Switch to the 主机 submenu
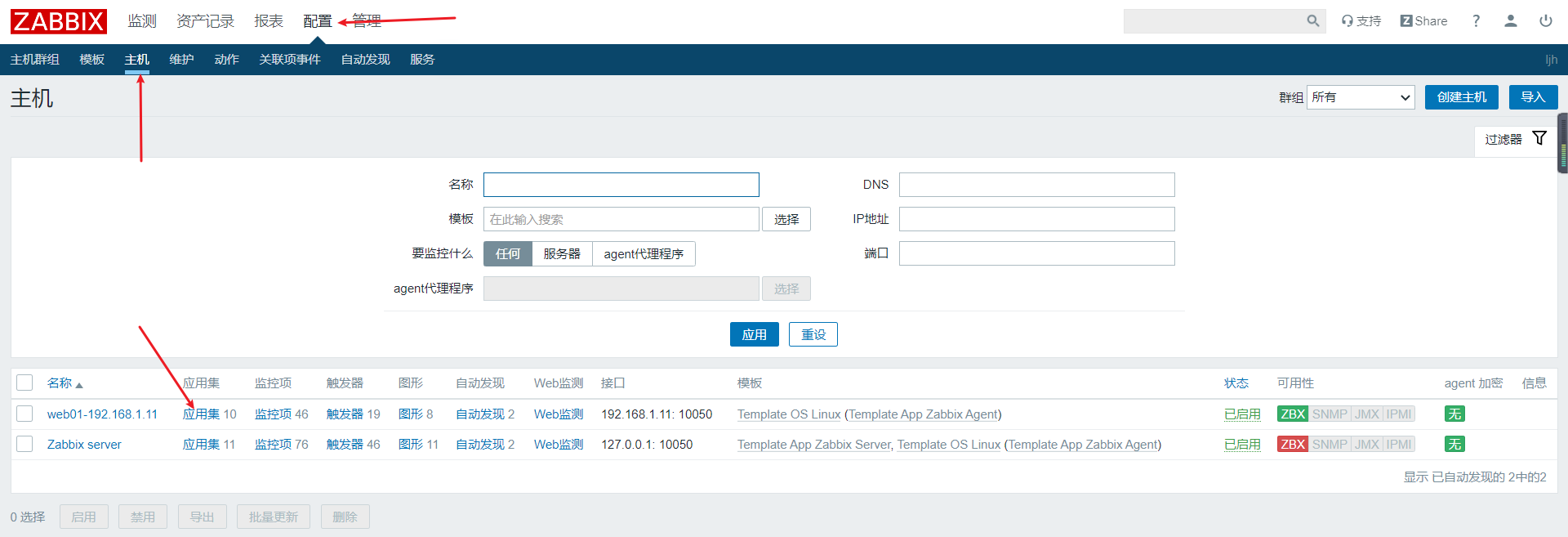 pos(136,60)
